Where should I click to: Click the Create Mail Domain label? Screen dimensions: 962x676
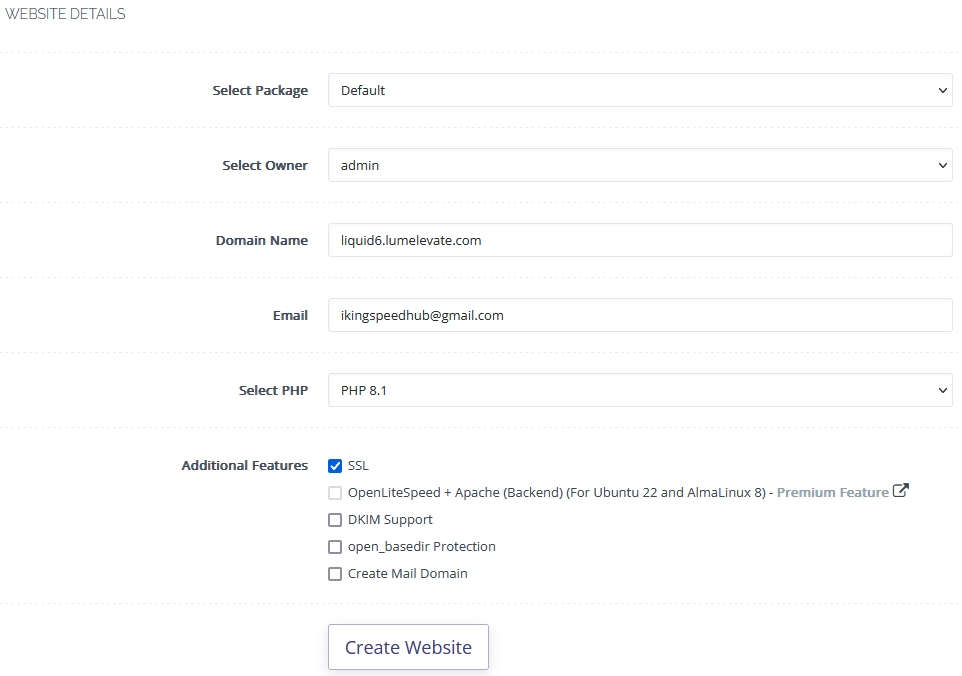point(407,574)
